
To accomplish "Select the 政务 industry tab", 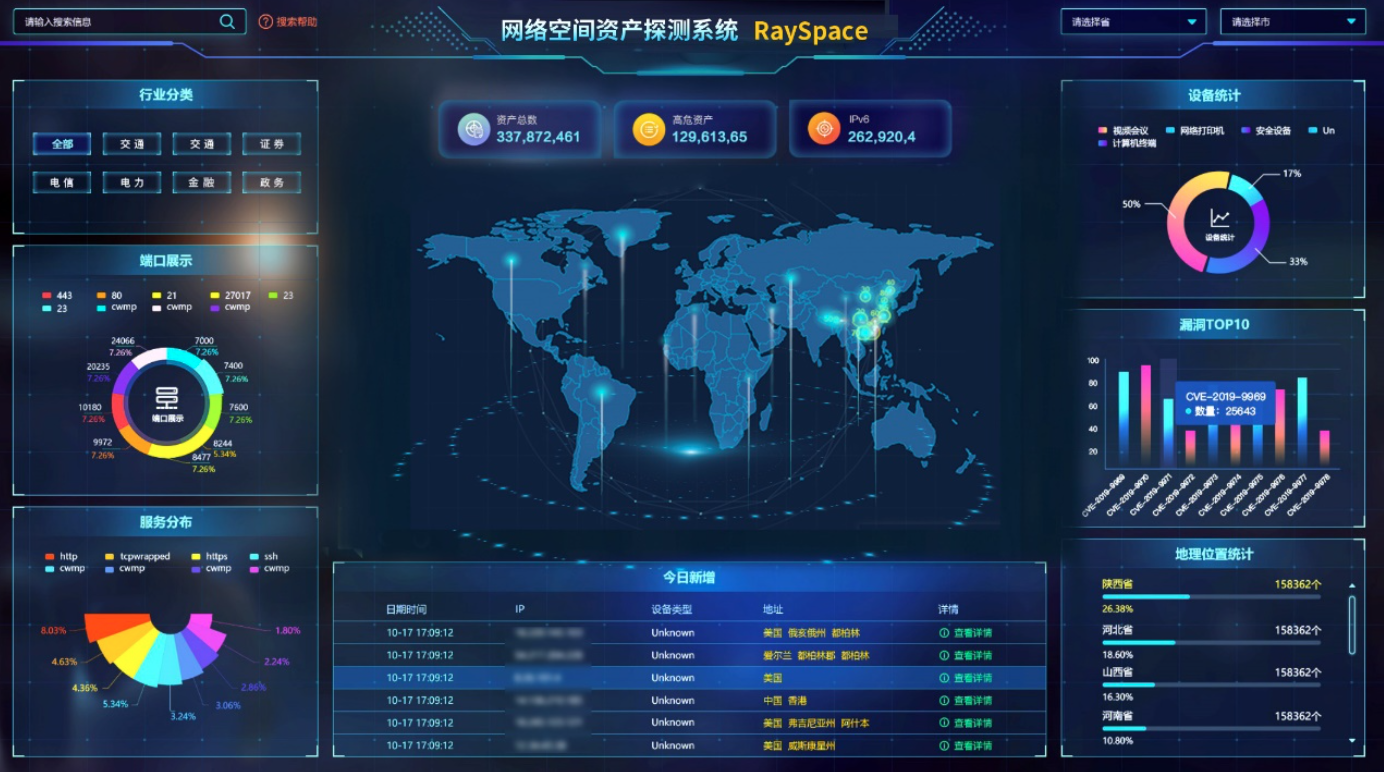I will coord(272,183).
